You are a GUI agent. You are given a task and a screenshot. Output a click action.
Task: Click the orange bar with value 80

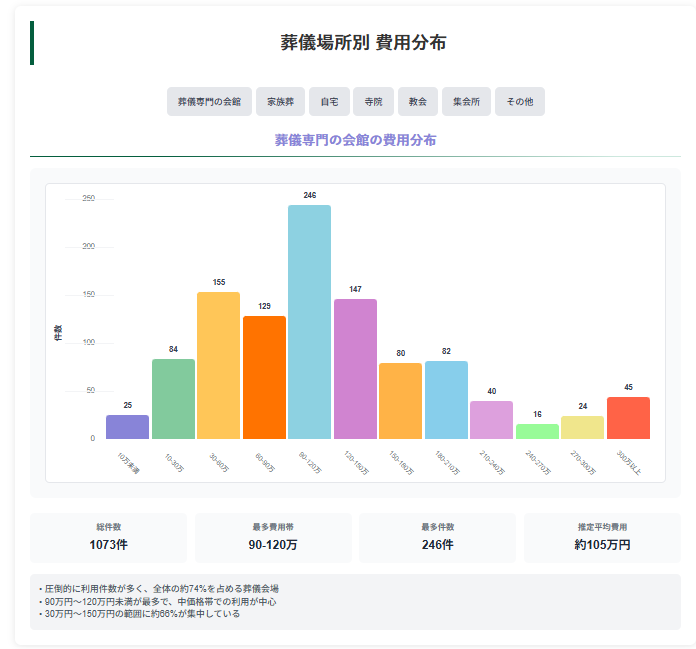400,401
